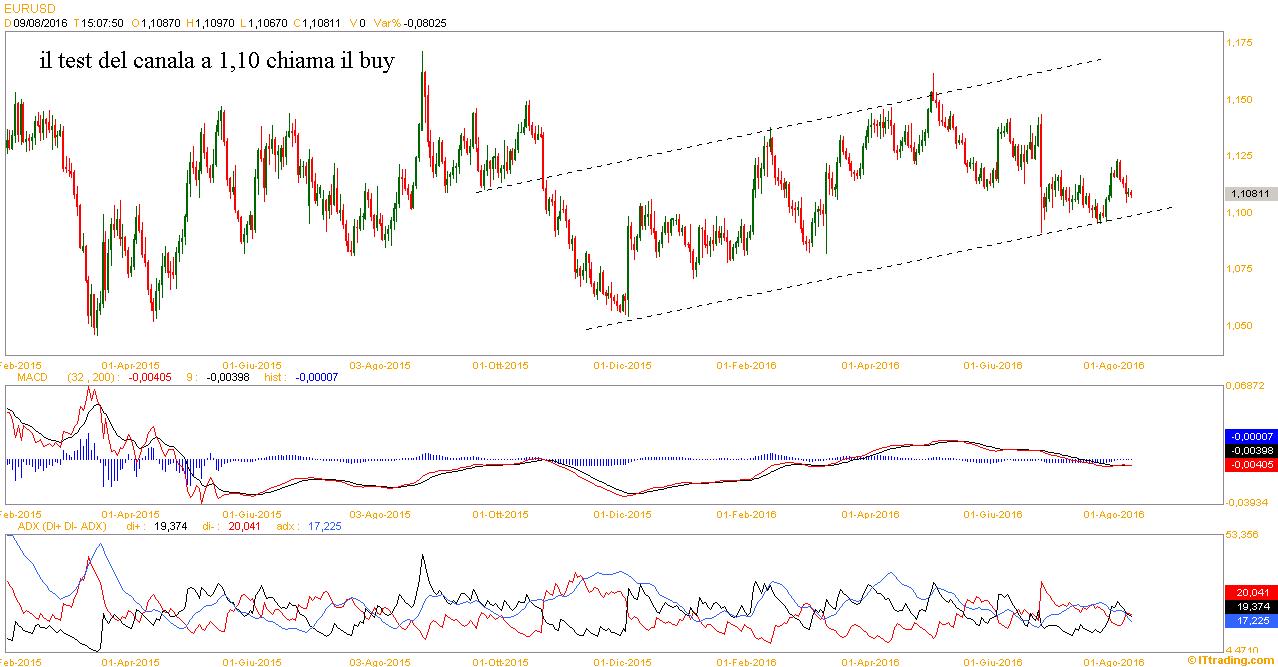Screen dimensions: 1278x667
Task: Click the time 15:07:50 in the header
Action: point(104,21)
